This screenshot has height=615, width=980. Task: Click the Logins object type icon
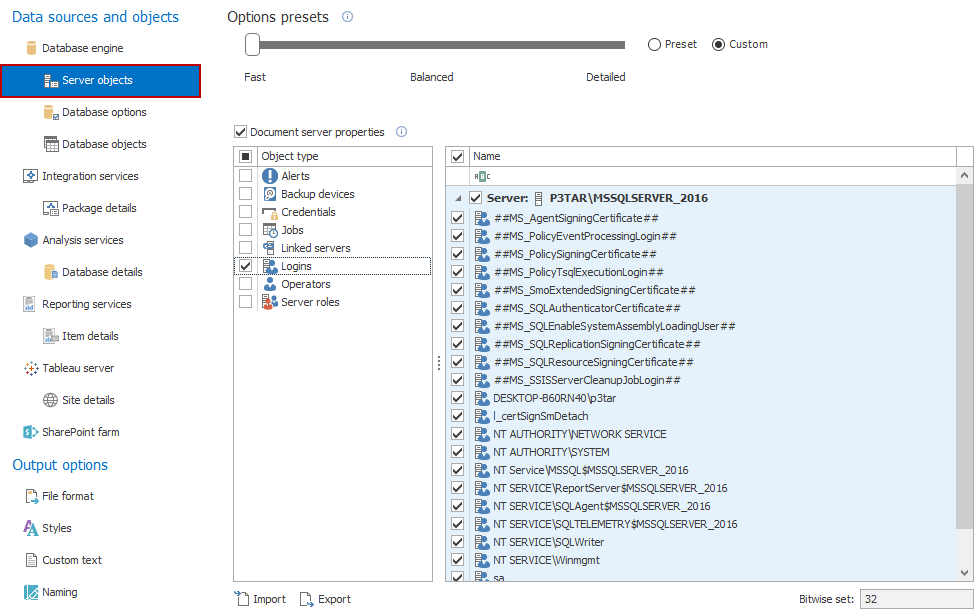click(x=269, y=266)
